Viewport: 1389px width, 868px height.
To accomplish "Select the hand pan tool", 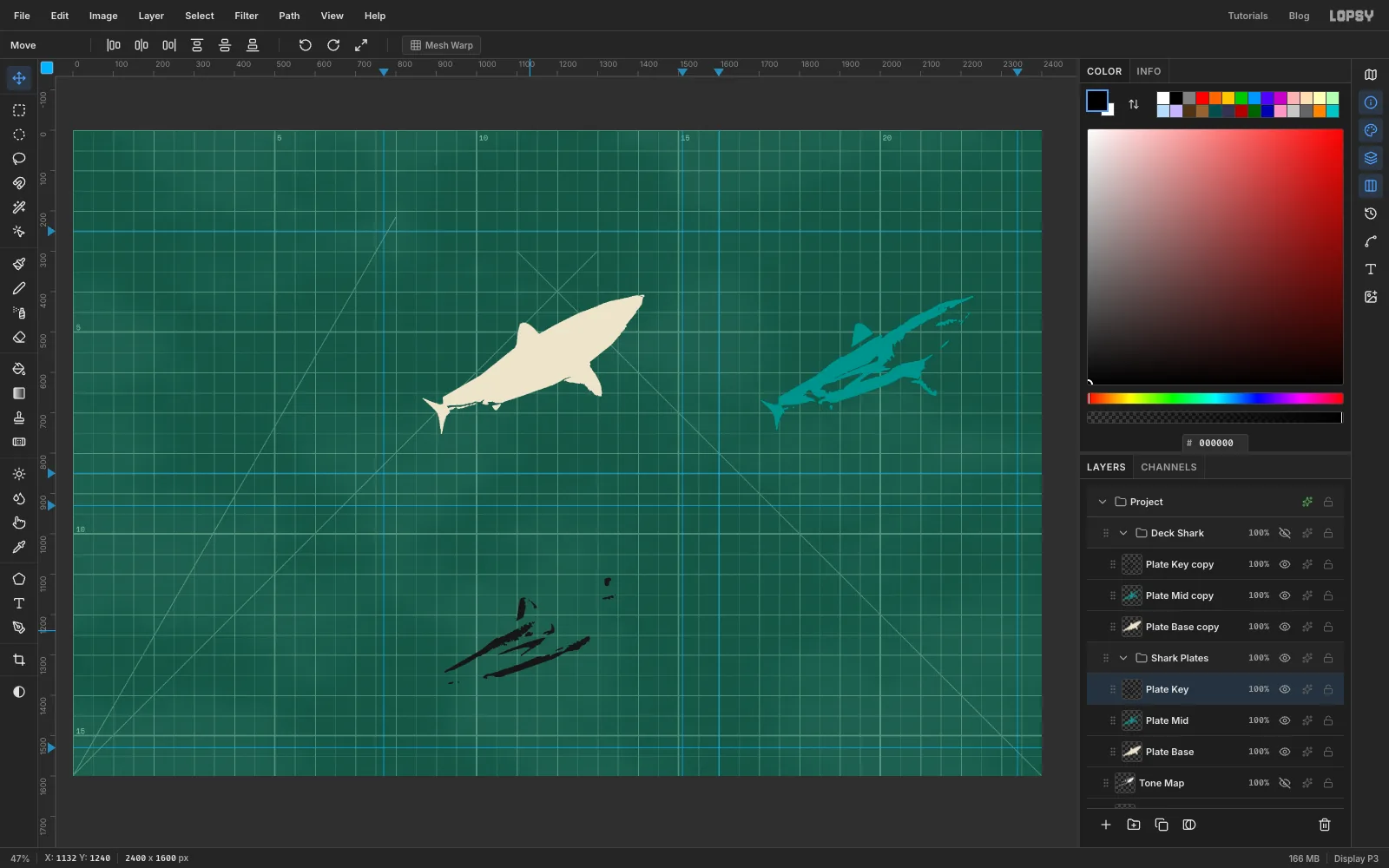I will tap(19, 523).
